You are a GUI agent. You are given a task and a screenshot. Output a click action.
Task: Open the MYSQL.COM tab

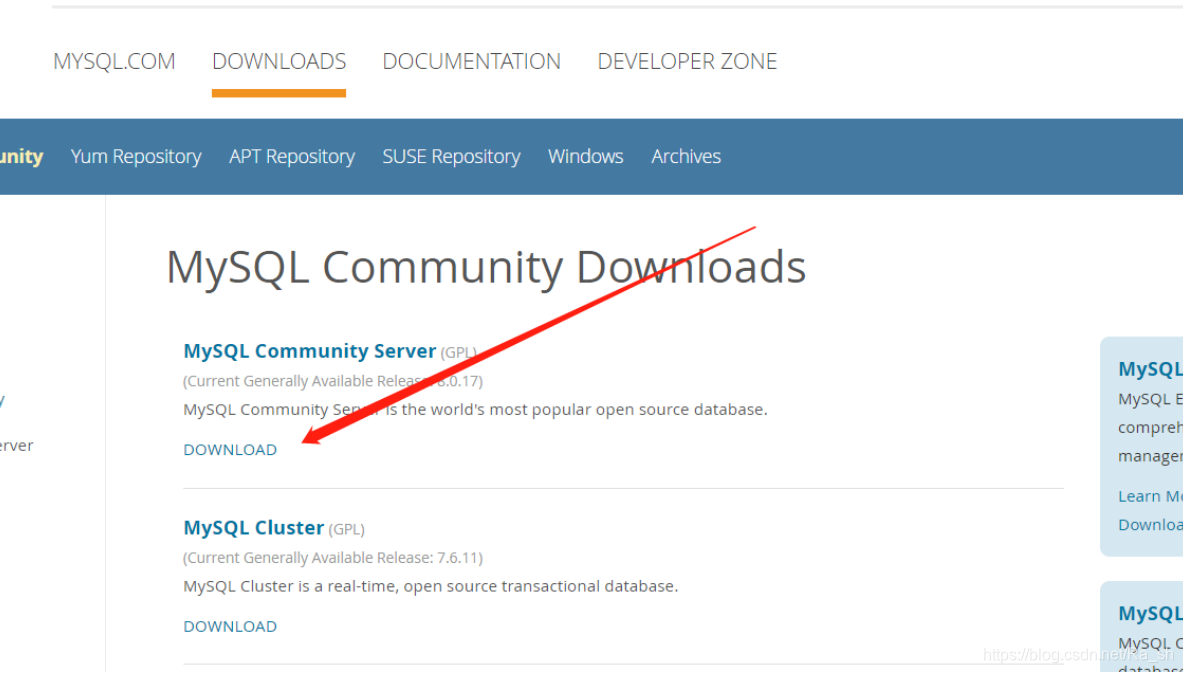coord(114,61)
